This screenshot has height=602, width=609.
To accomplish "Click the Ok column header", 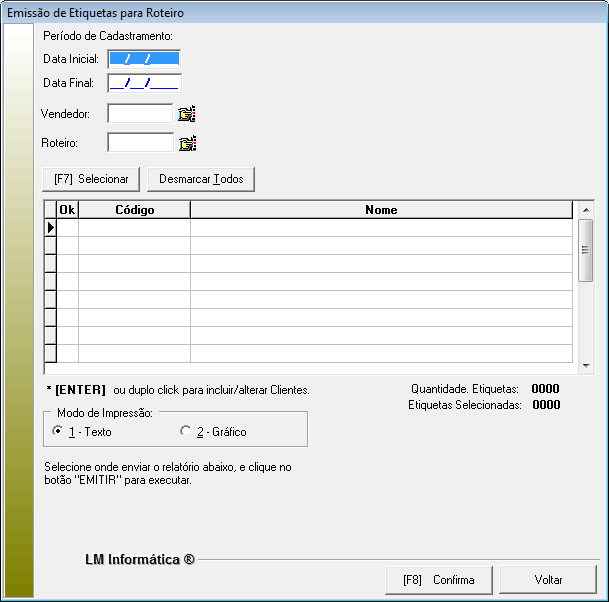I will 67,210.
